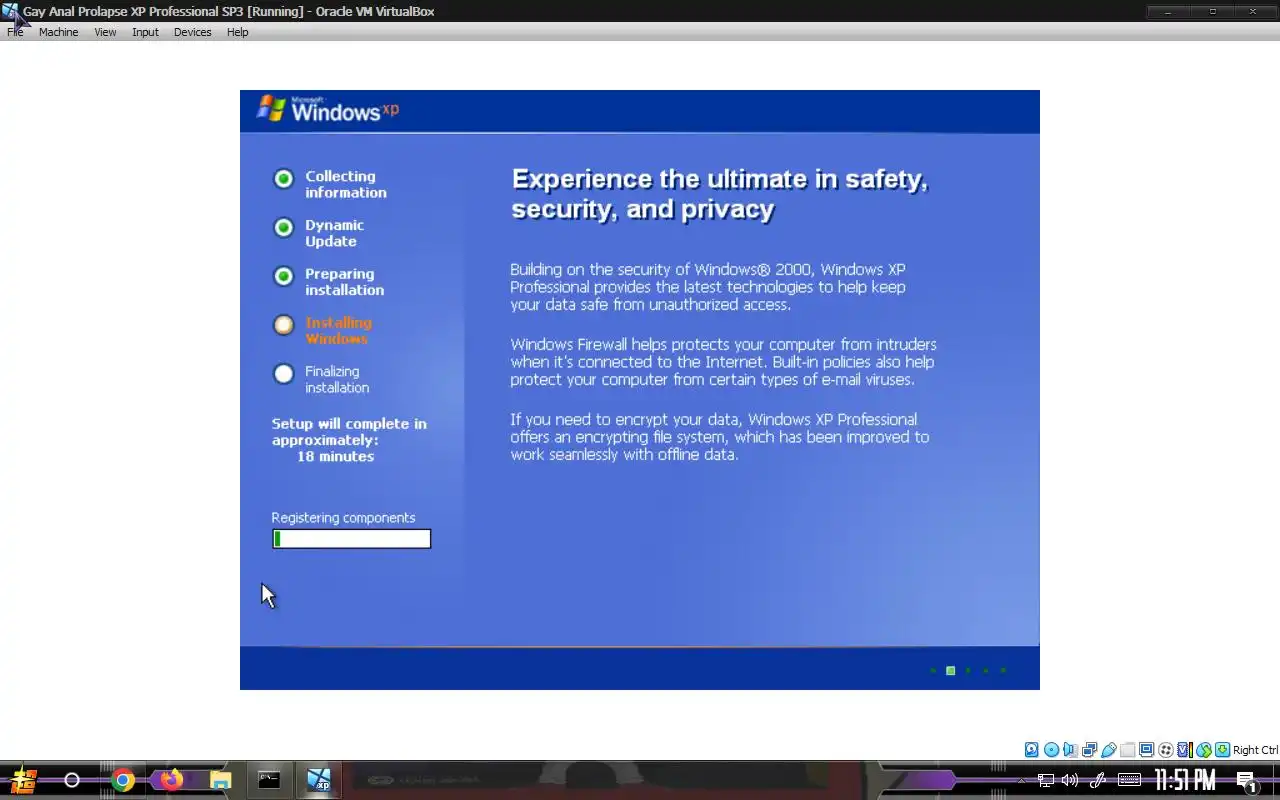Click the 'If you need to encrypt' paragraph

click(720, 437)
